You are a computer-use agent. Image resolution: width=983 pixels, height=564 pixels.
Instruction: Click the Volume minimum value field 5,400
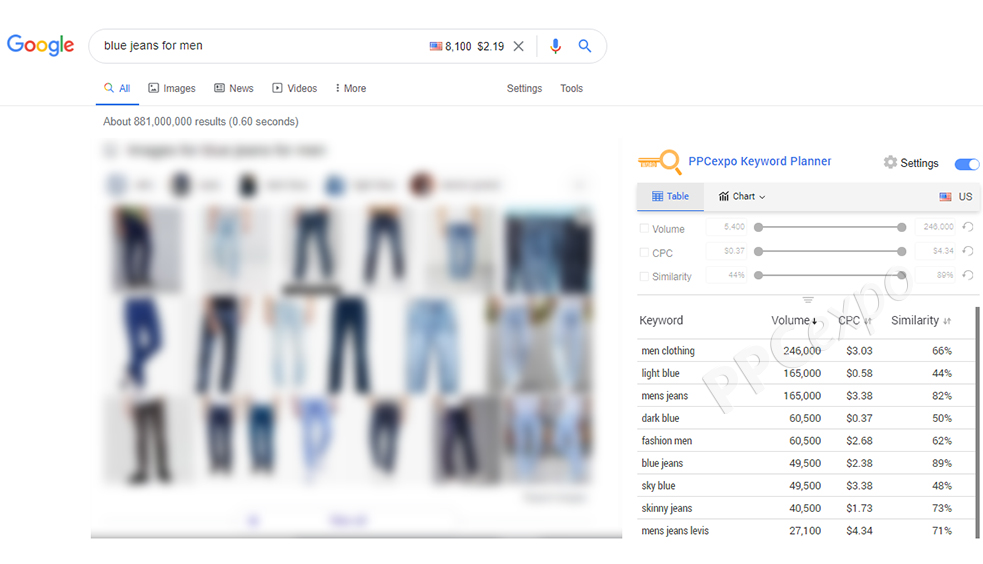pyautogui.click(x=727, y=227)
